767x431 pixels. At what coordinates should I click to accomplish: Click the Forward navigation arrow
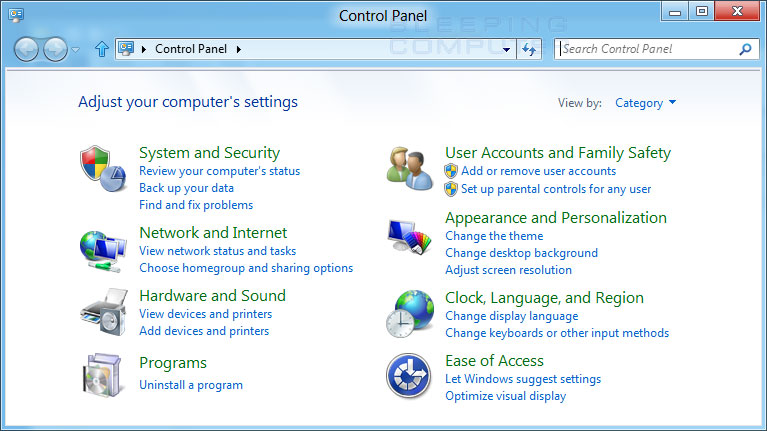55,49
